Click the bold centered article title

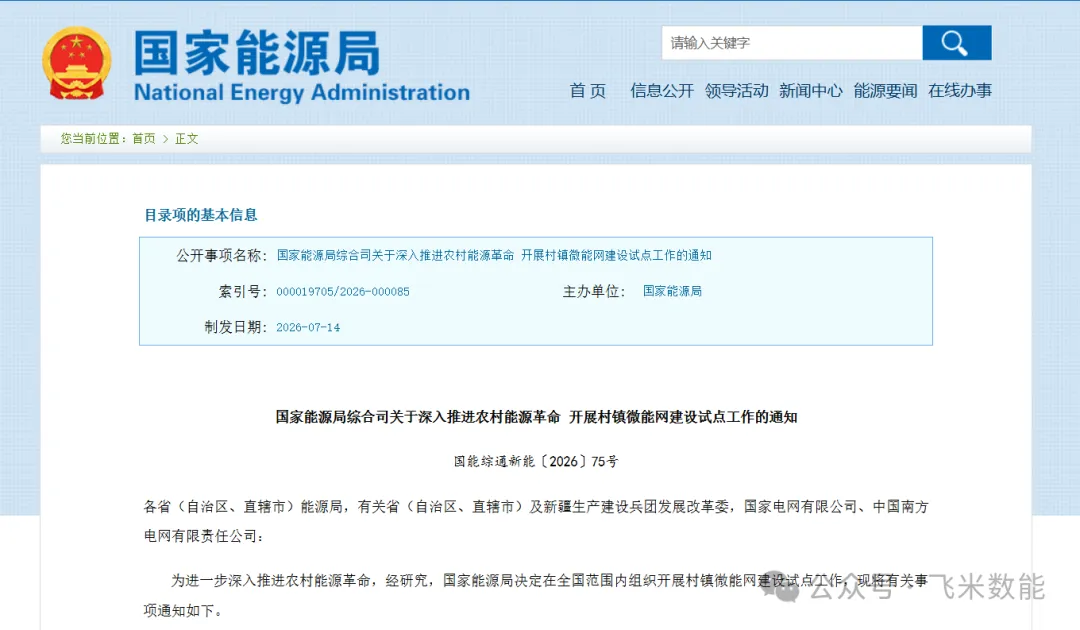click(x=537, y=417)
